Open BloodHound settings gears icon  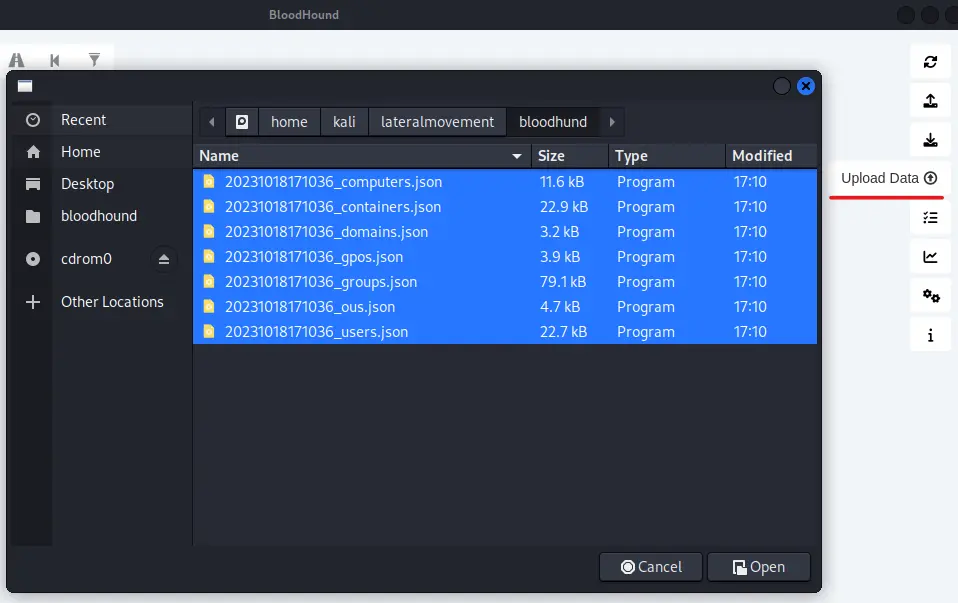click(x=930, y=296)
